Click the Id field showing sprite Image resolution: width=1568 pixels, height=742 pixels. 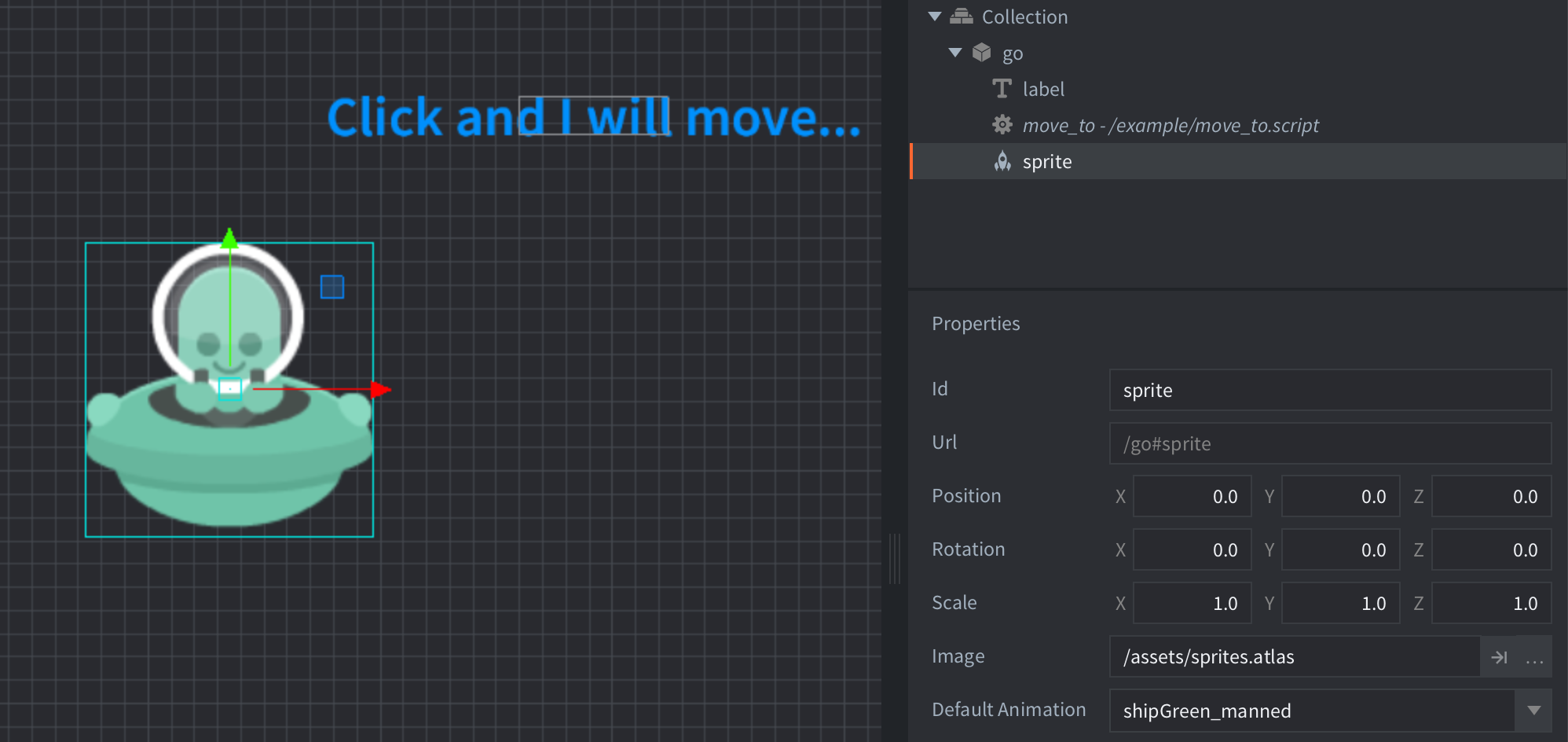tap(1329, 390)
